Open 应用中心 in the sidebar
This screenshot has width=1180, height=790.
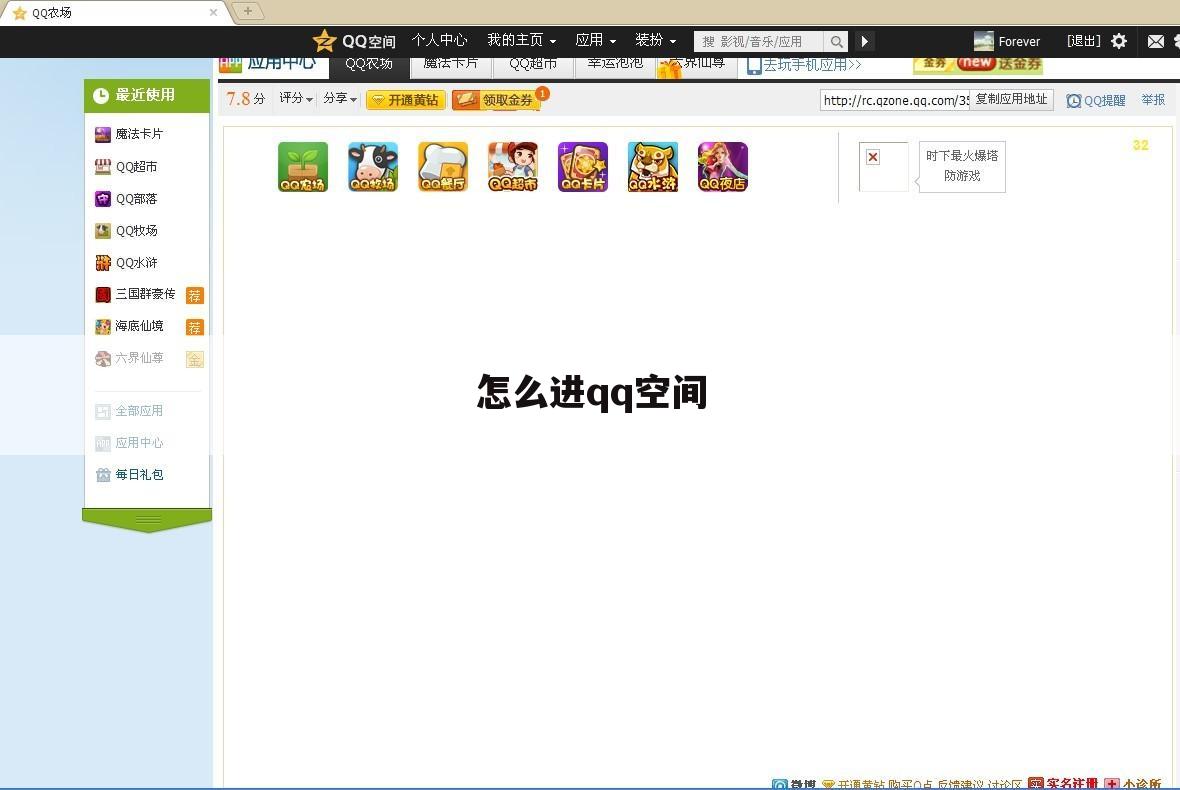pyautogui.click(x=129, y=442)
